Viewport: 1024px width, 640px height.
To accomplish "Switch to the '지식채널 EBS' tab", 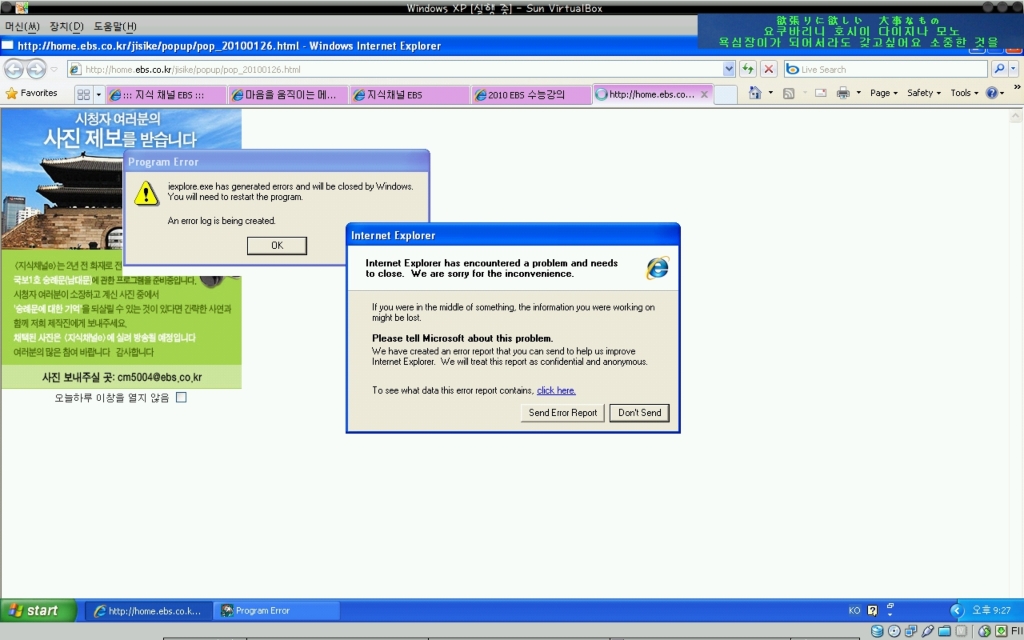I will pyautogui.click(x=409, y=95).
